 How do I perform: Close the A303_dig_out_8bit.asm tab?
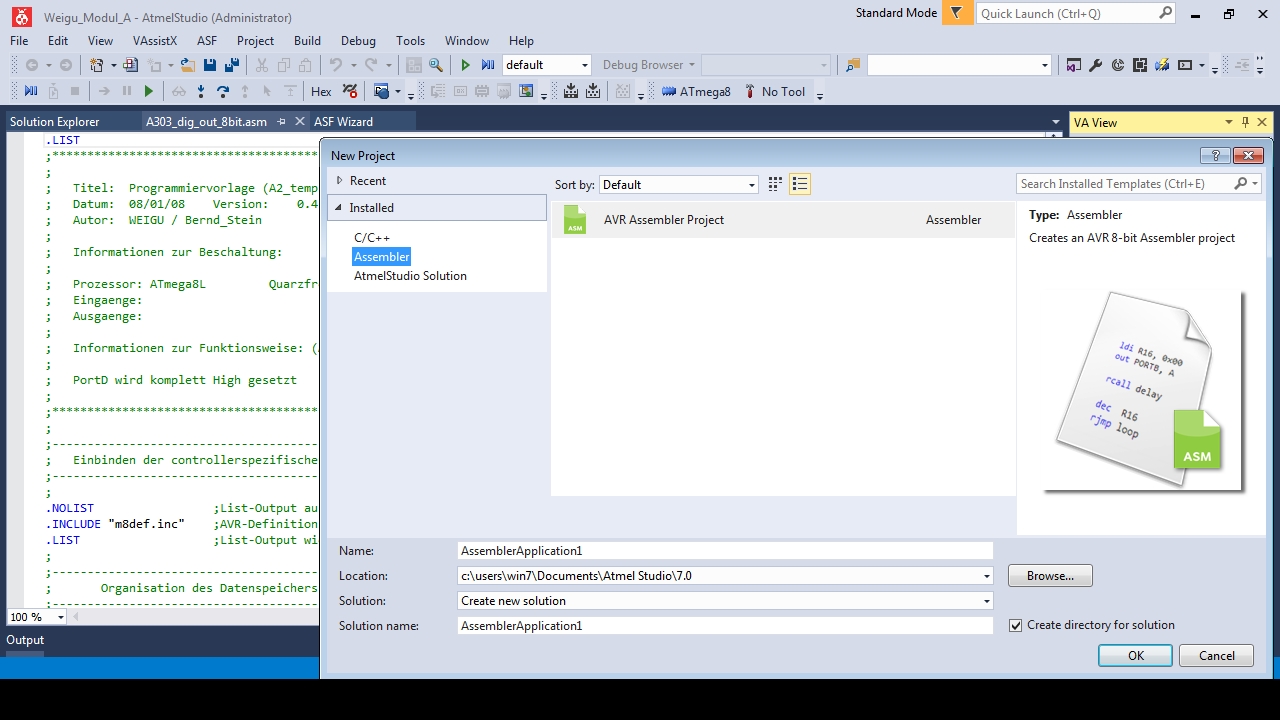click(x=298, y=122)
